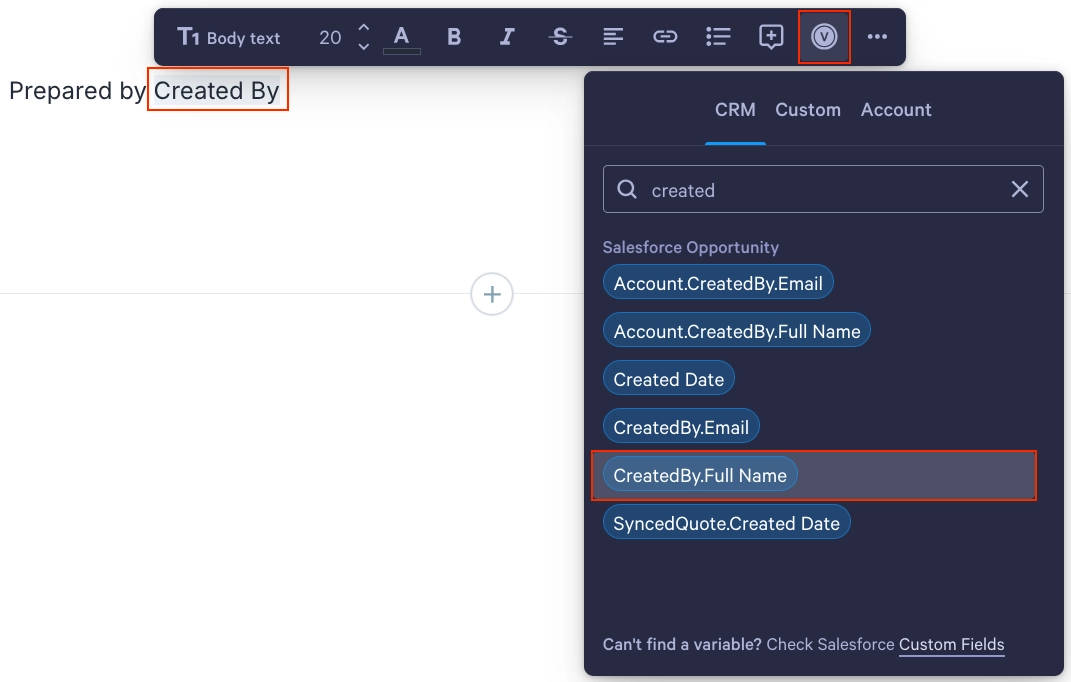Open the Body text style dropdown
The image size is (1071, 682).
point(229,38)
